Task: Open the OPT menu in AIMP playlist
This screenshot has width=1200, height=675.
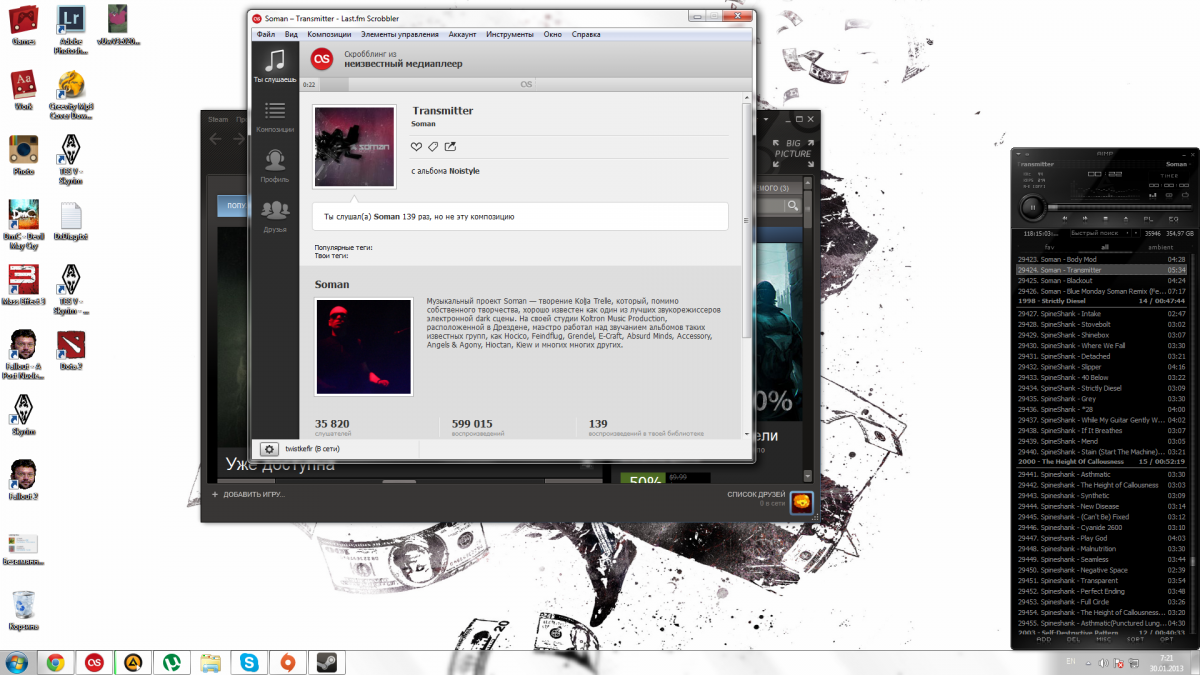Action: 1166,639
